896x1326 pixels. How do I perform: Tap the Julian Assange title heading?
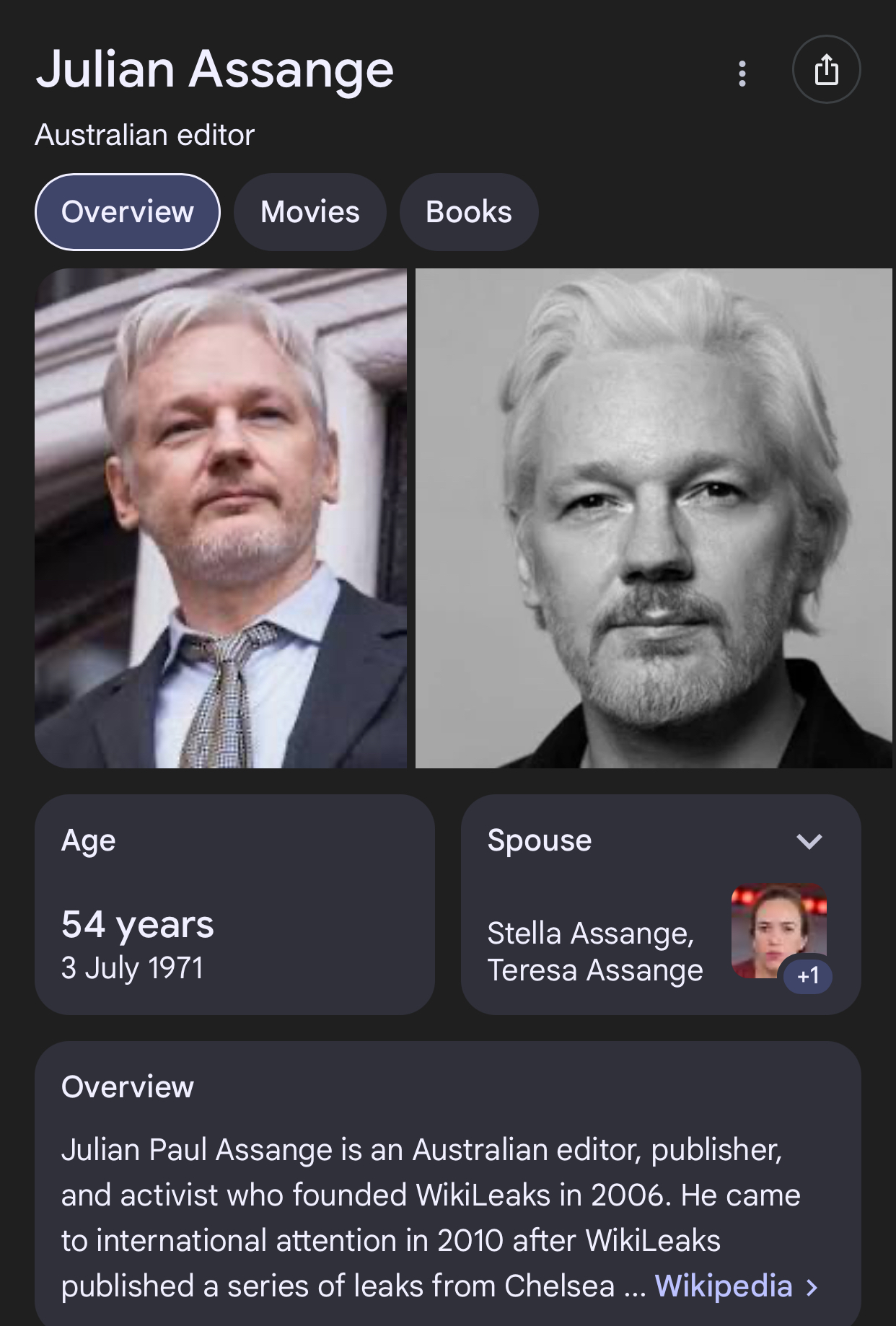point(215,71)
